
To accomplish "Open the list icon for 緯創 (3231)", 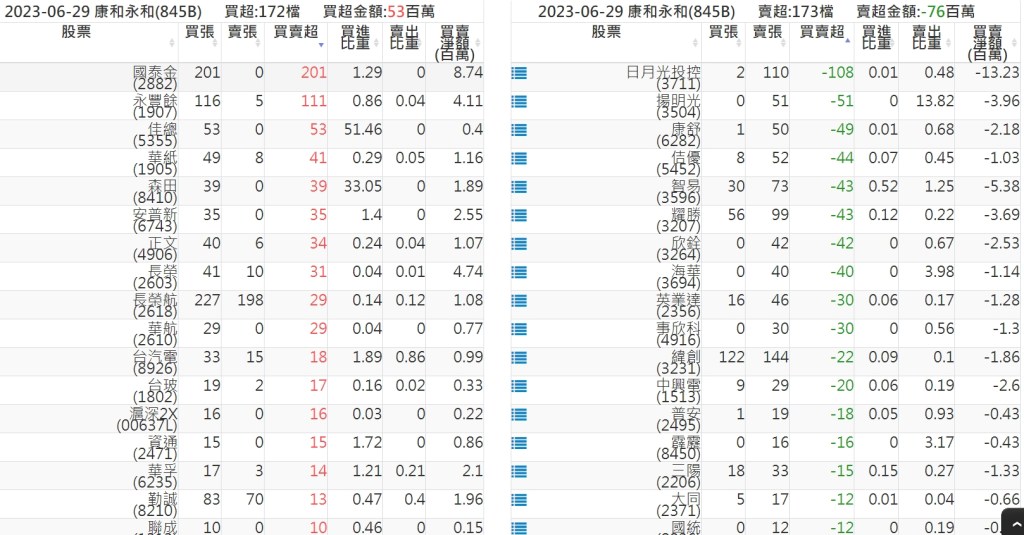I will (519, 357).
